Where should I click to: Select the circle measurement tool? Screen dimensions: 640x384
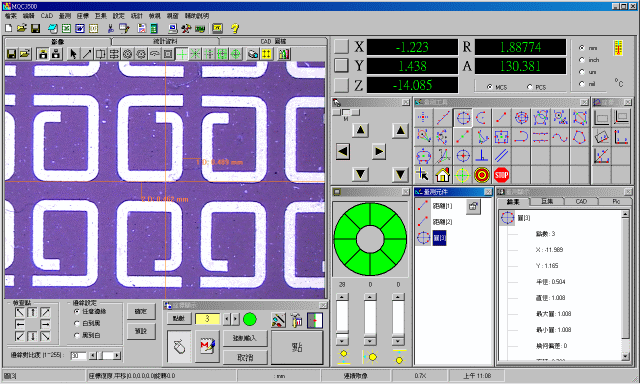point(463,118)
